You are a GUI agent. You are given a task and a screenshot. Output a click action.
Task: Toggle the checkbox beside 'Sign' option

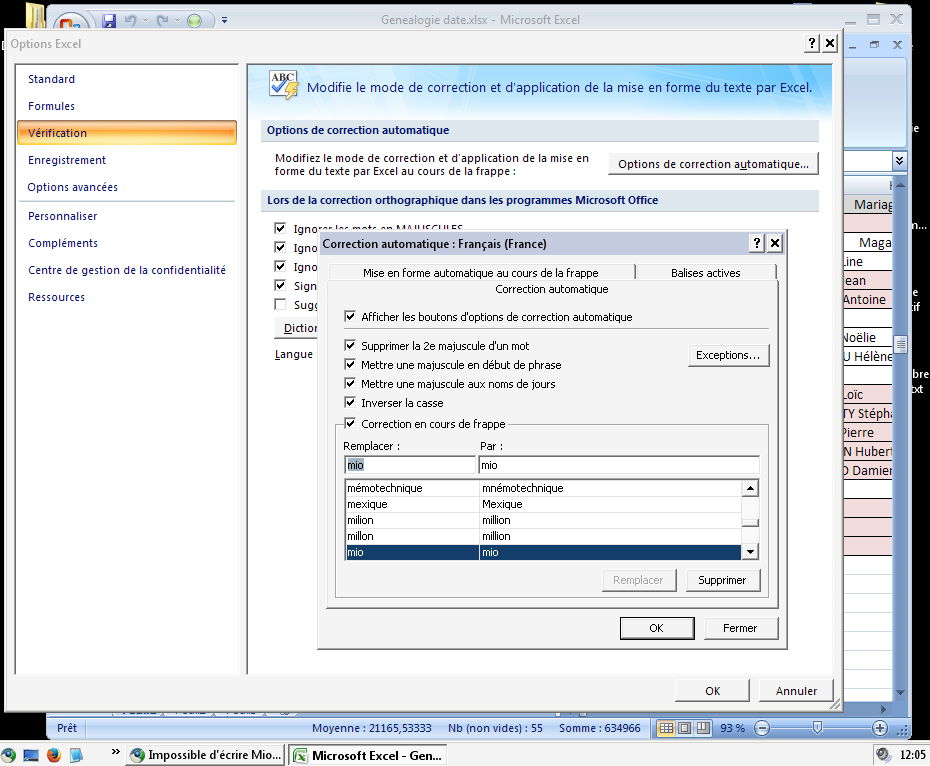(x=280, y=285)
